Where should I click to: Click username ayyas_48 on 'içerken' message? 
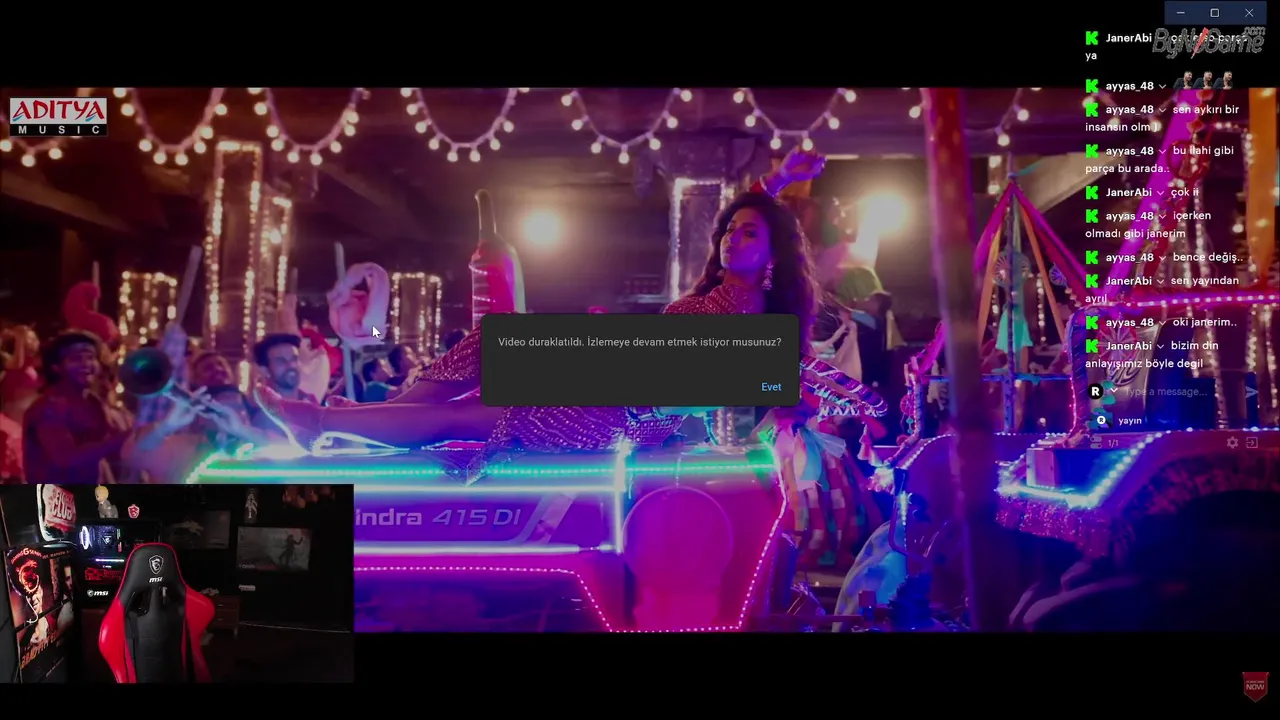coord(1129,216)
